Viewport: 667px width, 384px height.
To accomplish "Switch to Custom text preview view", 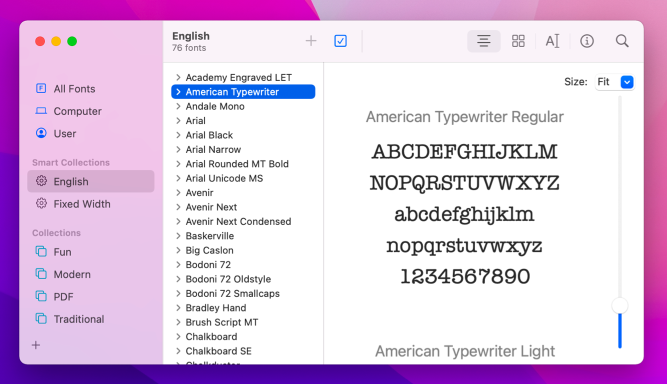I will [x=552, y=41].
